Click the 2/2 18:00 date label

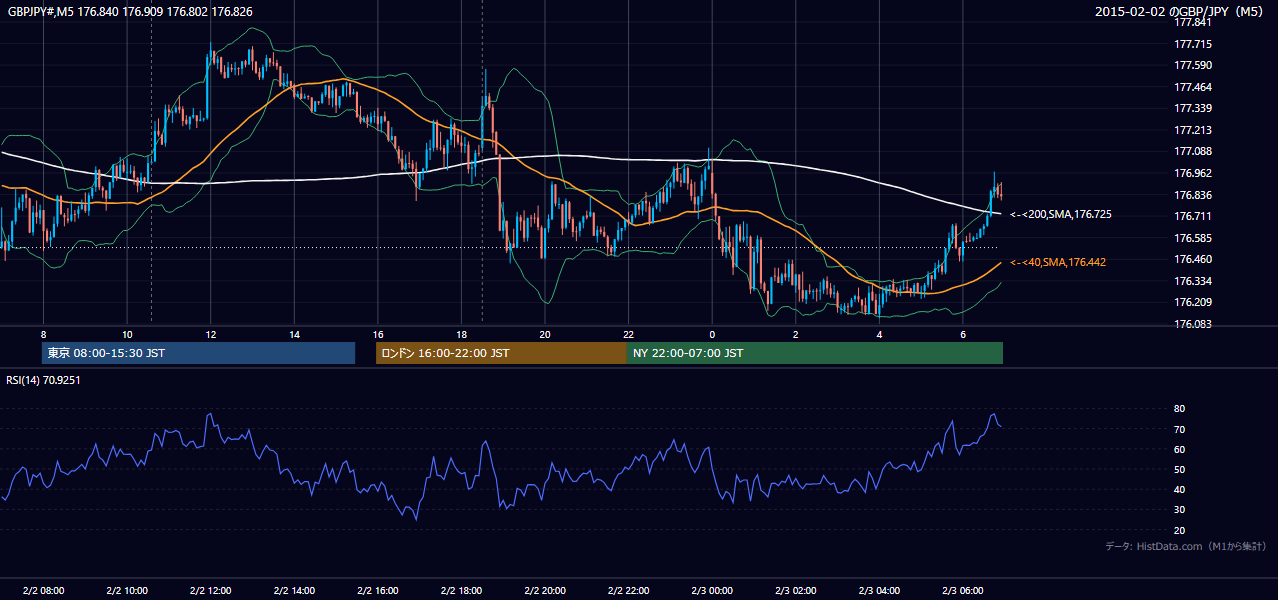coord(461,590)
